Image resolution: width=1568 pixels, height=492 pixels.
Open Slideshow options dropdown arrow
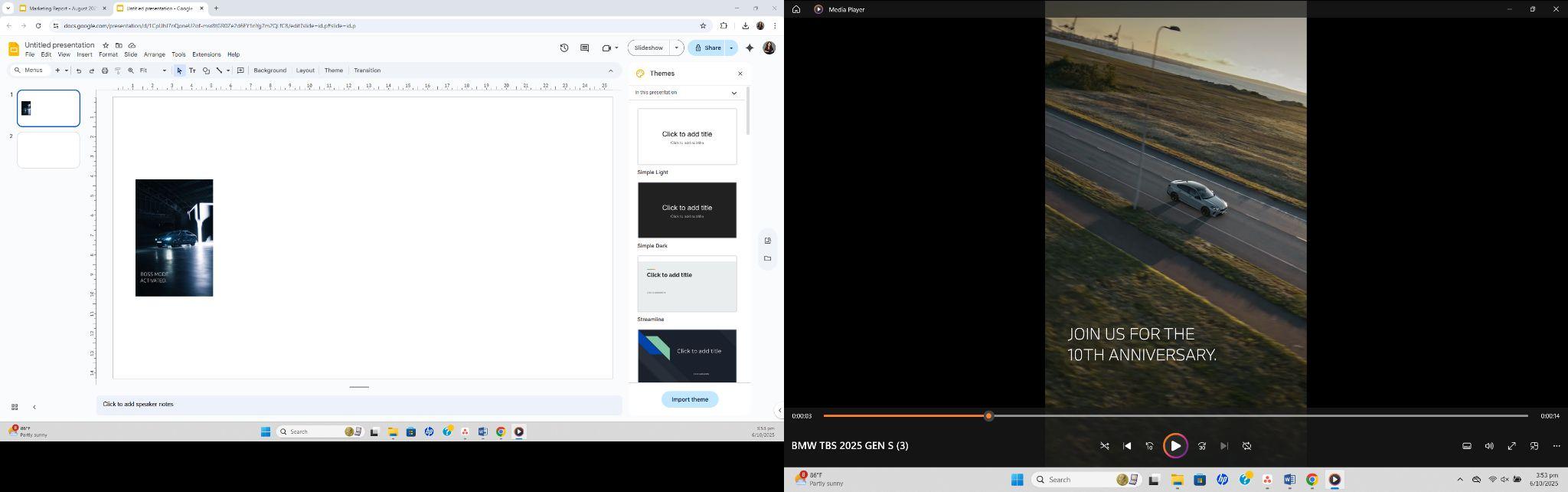pos(676,48)
